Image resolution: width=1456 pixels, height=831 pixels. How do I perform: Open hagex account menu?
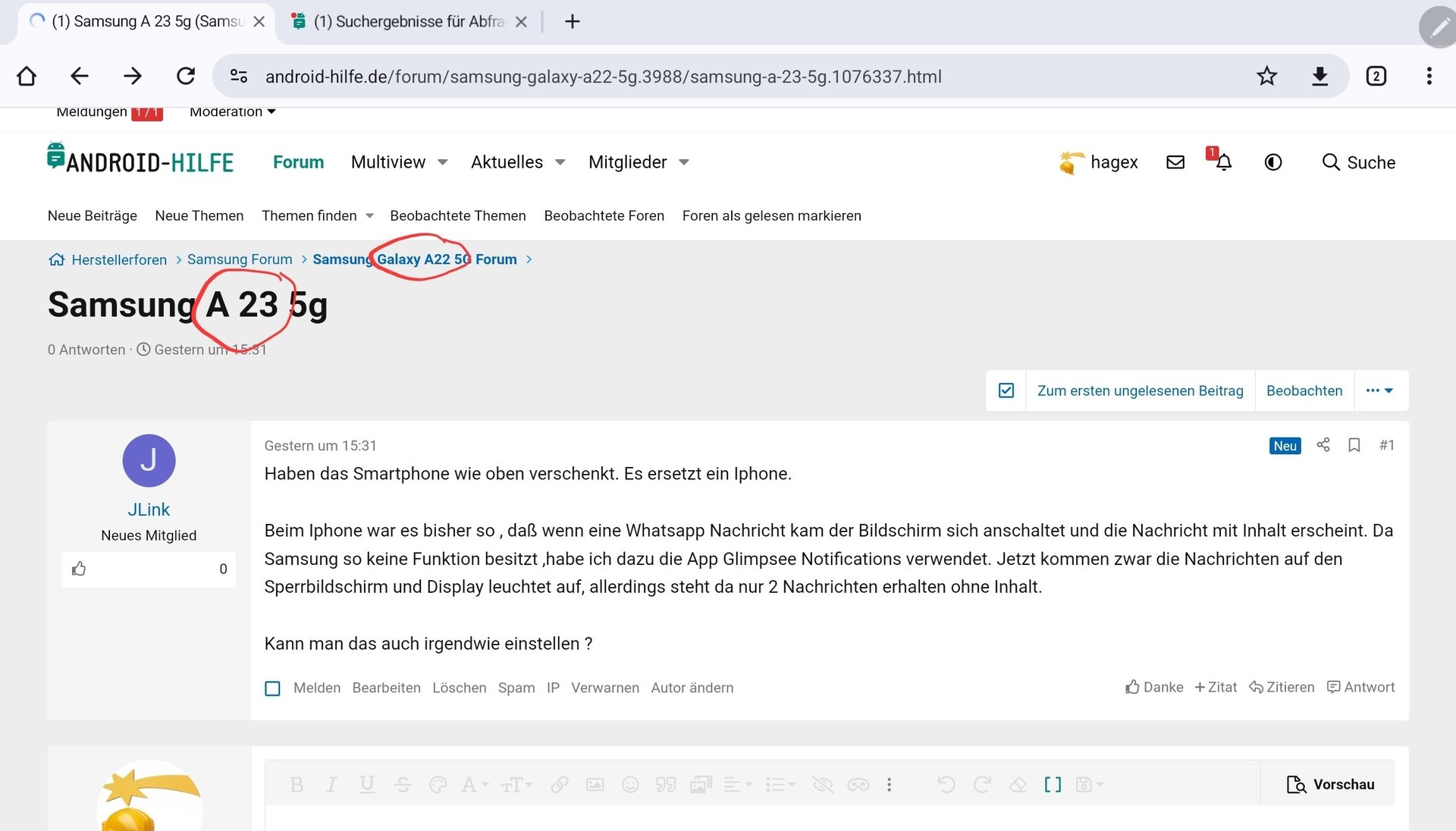pyautogui.click(x=1098, y=162)
